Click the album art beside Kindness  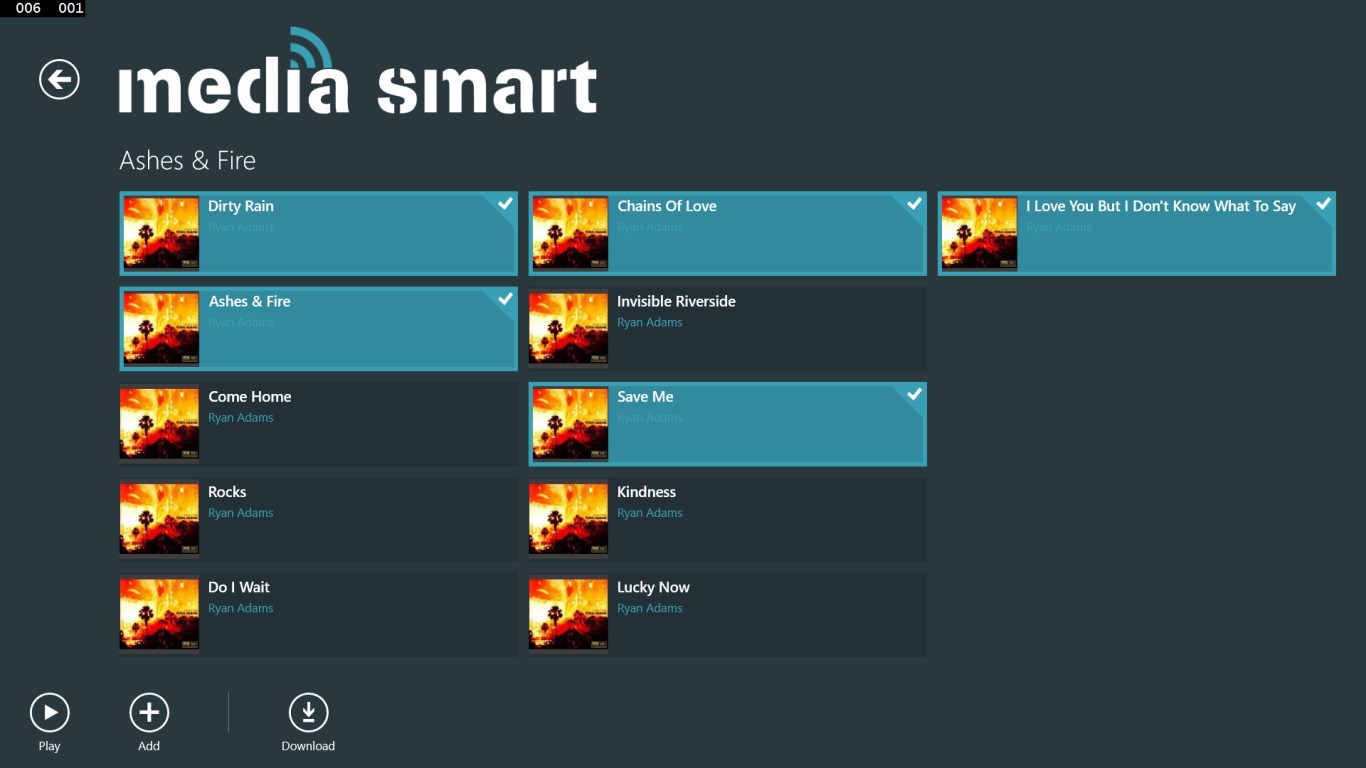point(568,519)
